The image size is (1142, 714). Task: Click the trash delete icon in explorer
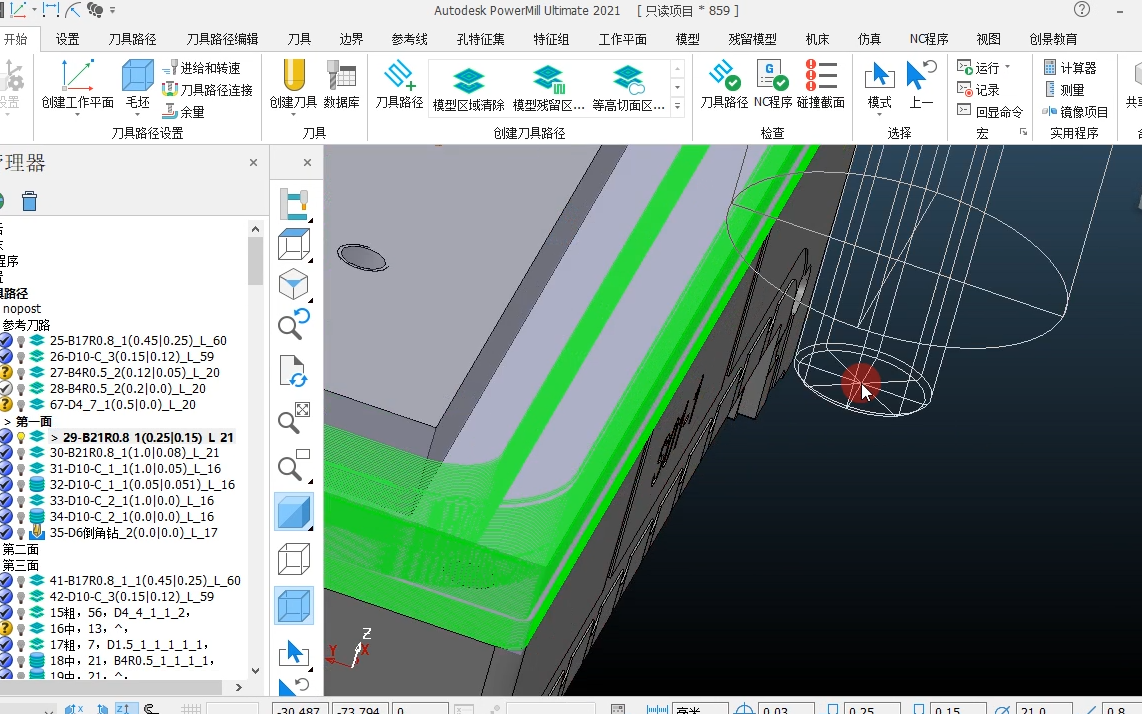(29, 200)
